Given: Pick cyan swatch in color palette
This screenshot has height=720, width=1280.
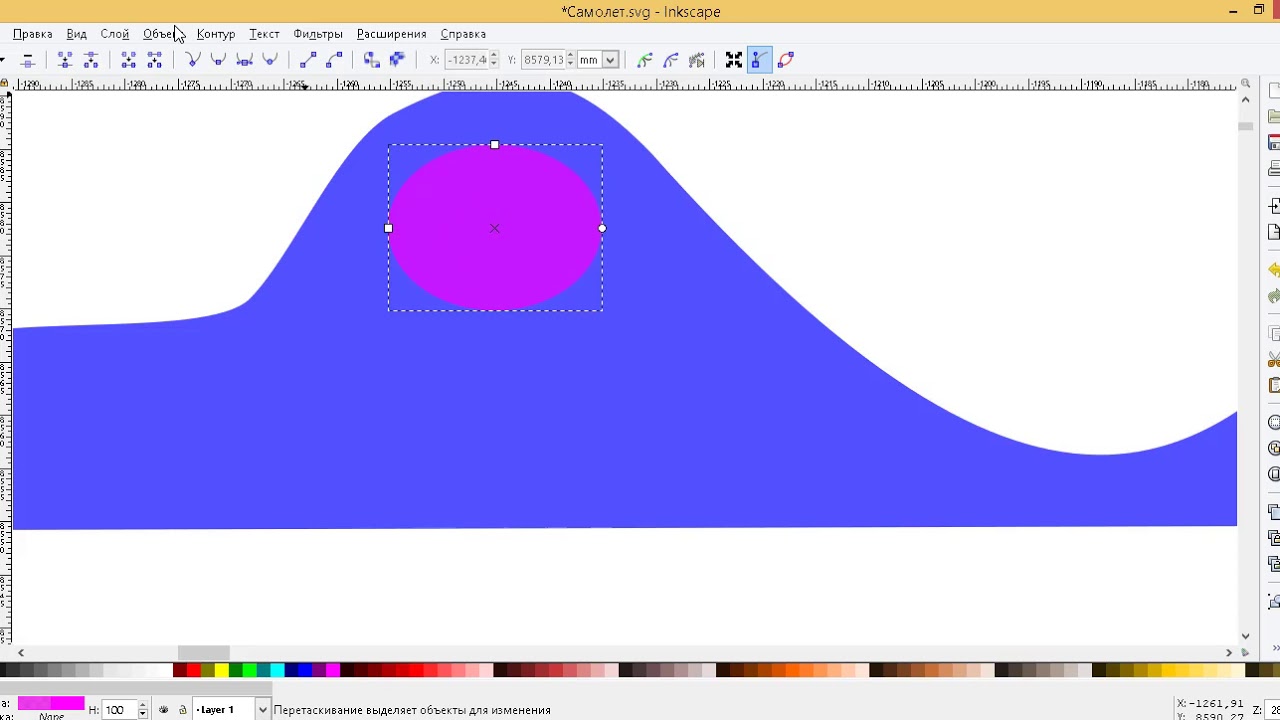Looking at the screenshot, I should [x=277, y=670].
